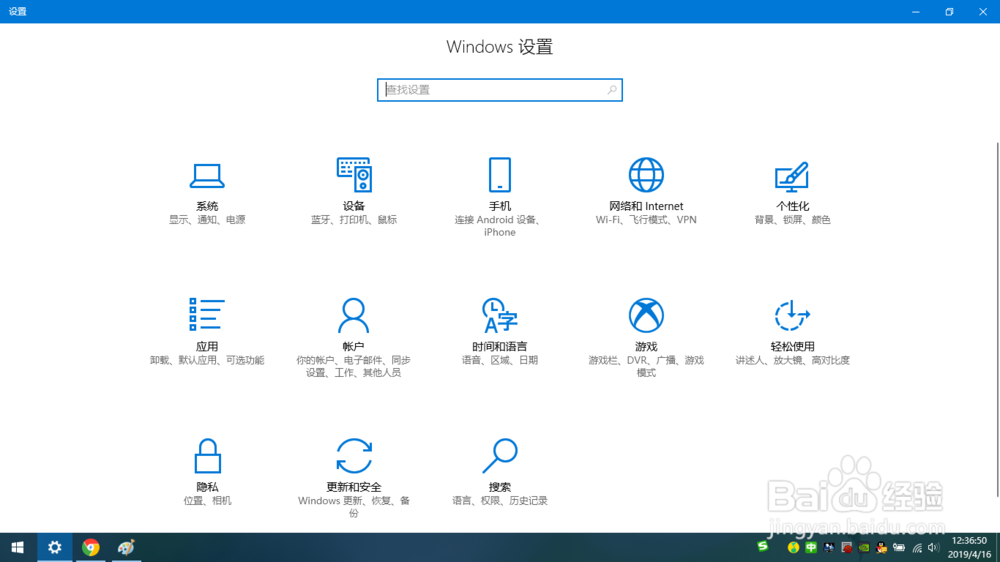Image resolution: width=1000 pixels, height=562 pixels.
Task: Click the Settings gear taskbar icon
Action: point(55,547)
